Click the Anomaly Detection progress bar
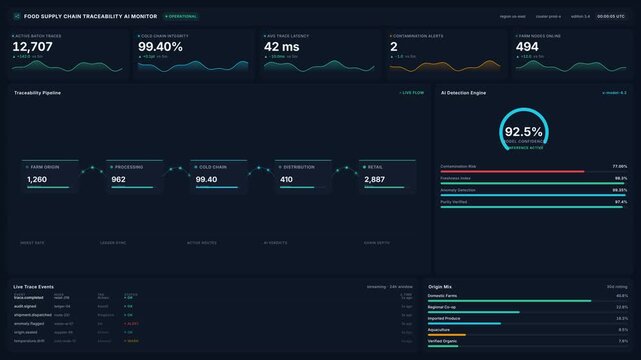The height and width of the screenshot is (360, 641). [533, 195]
